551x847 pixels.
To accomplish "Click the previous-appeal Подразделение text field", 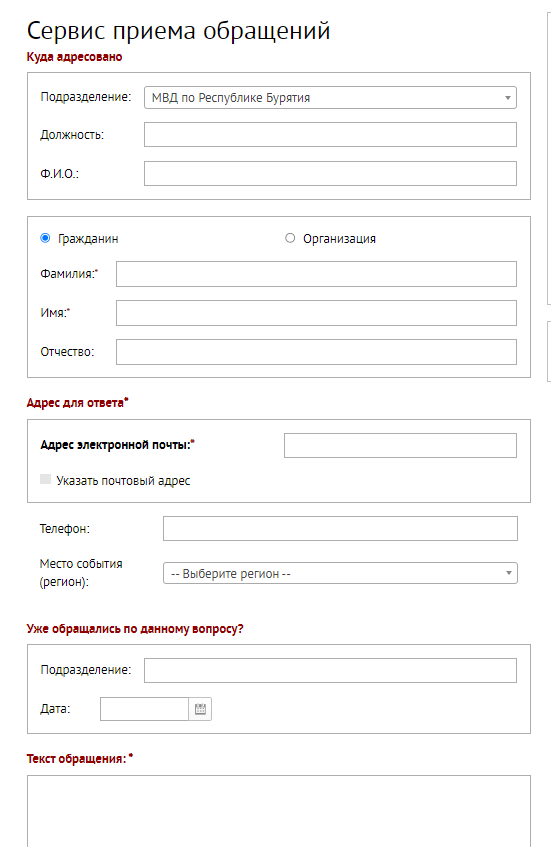I will (x=330, y=670).
